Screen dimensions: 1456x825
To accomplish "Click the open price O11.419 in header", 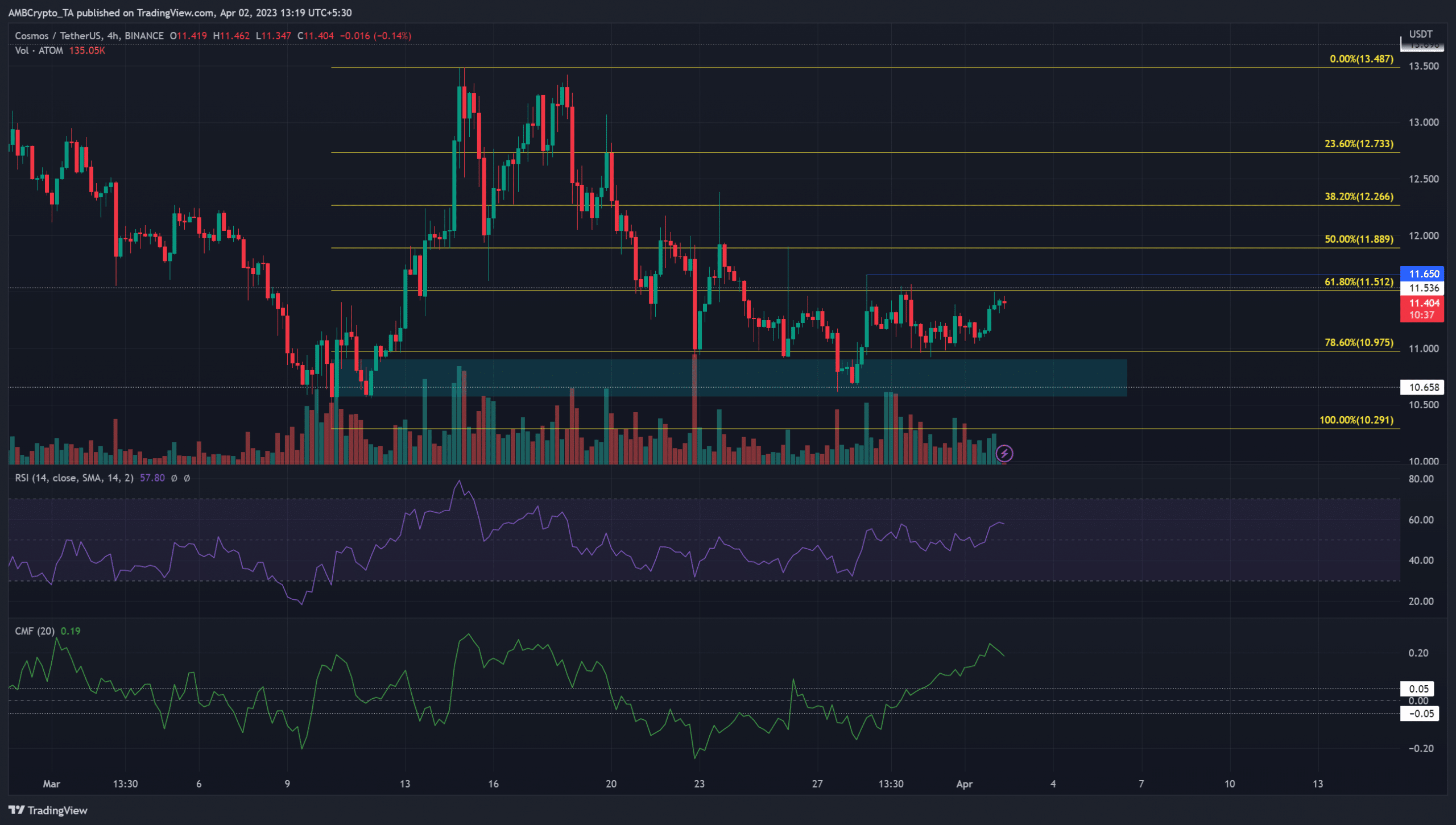I will click(x=188, y=36).
